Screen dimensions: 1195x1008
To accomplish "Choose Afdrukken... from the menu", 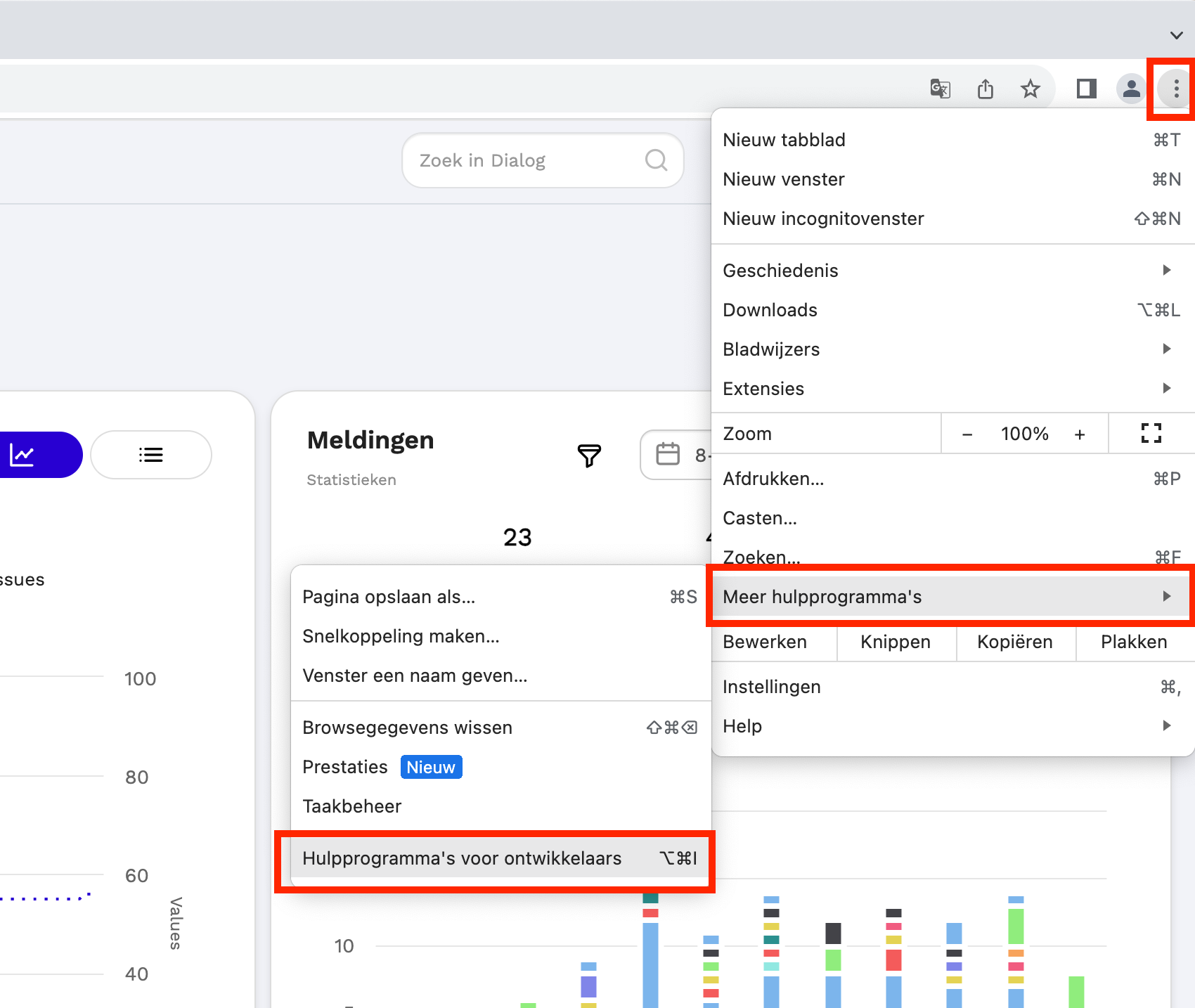I will (x=952, y=479).
